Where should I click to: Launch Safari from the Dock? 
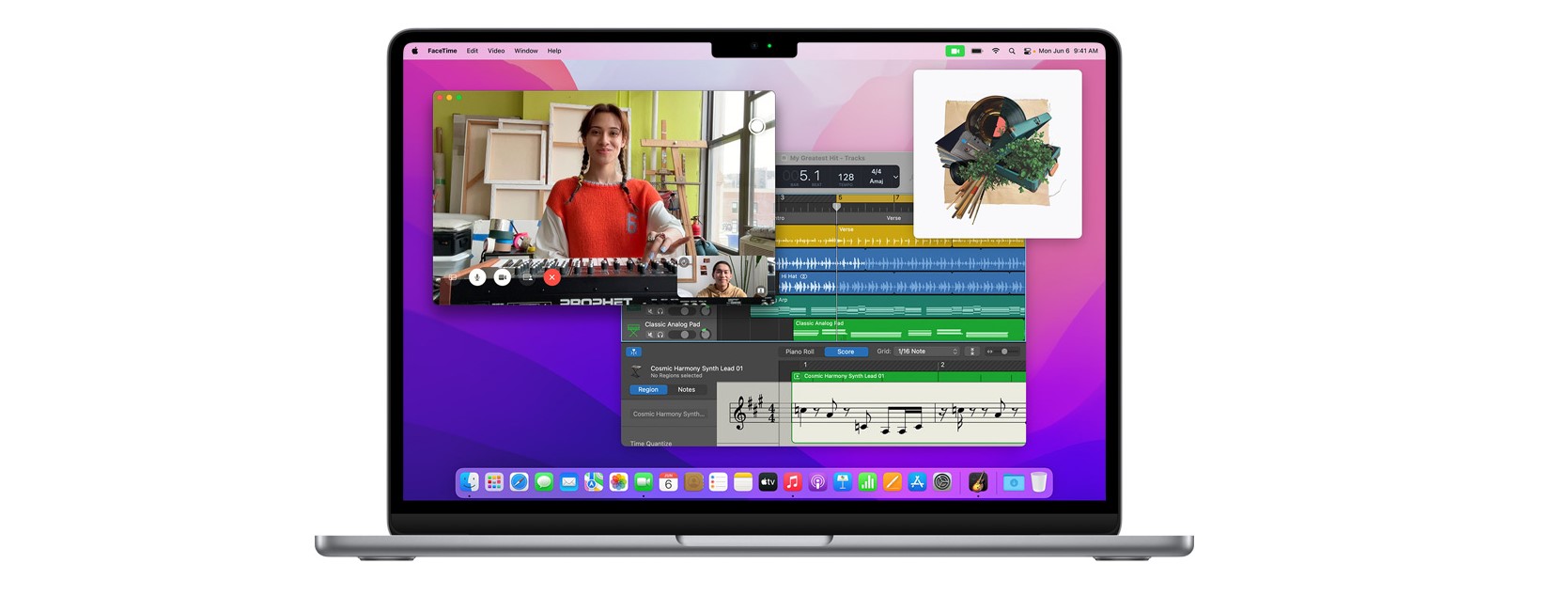[519, 482]
